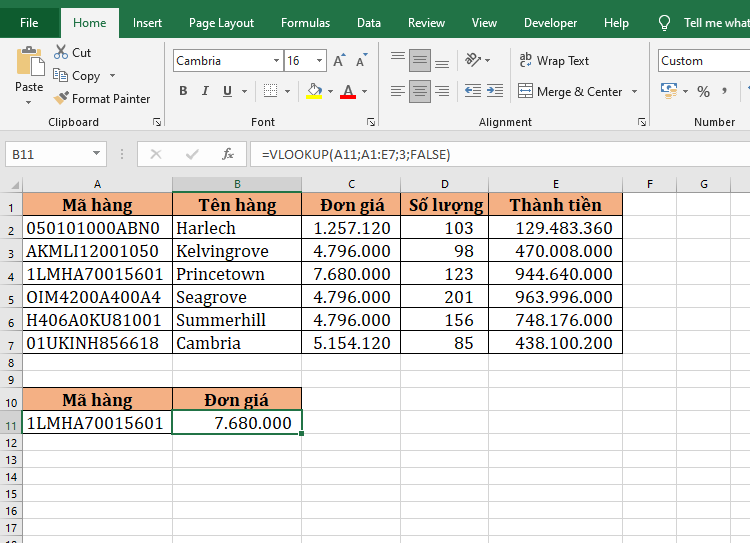Click the Percent Style icon
Screen dimensions: 750x543
tap(704, 92)
